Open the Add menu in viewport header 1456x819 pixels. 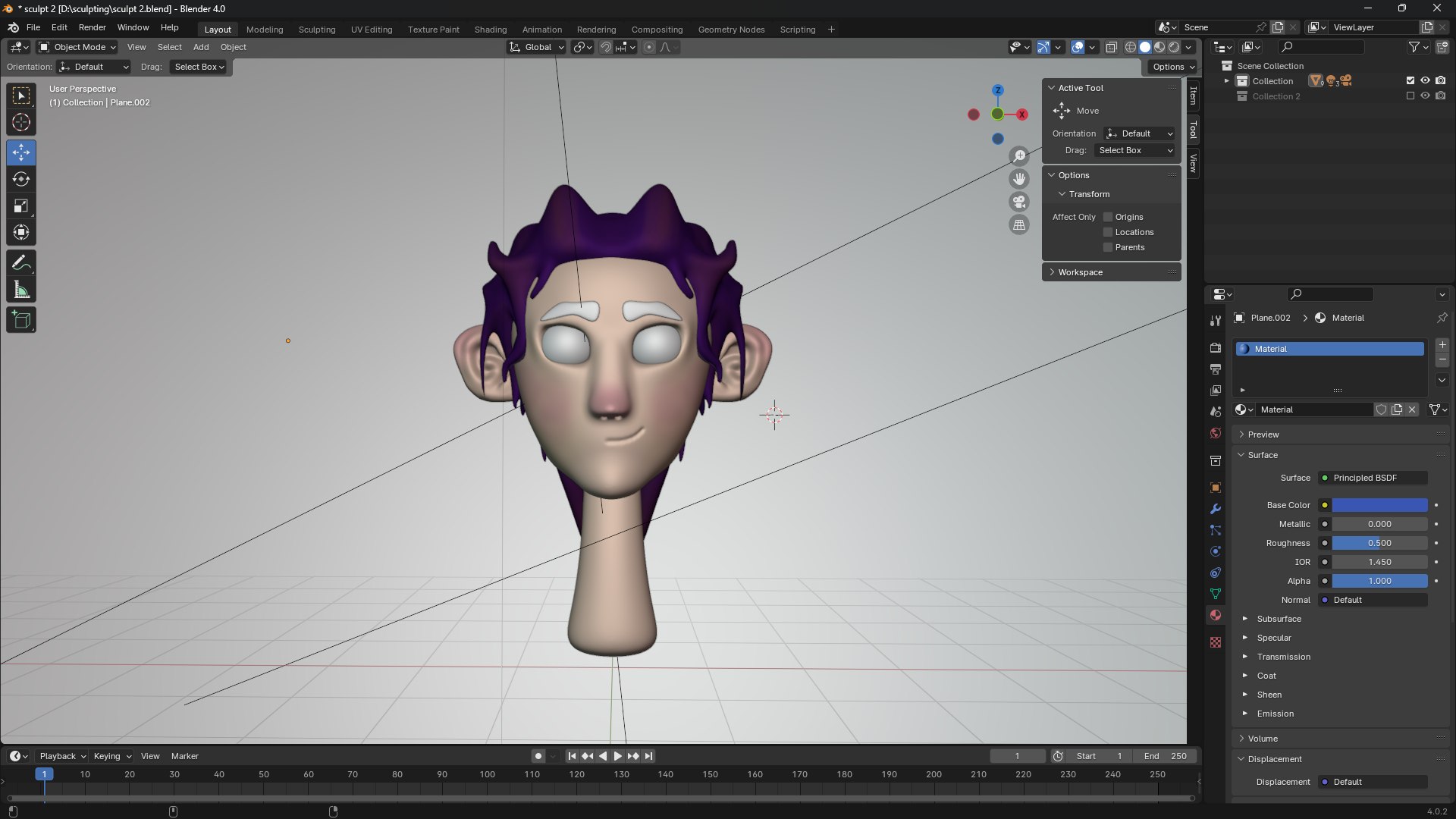[x=201, y=47]
